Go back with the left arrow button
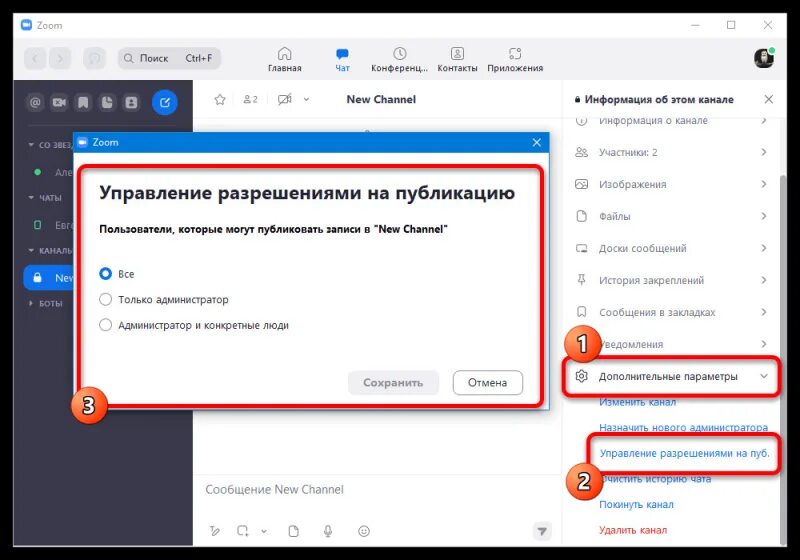This screenshot has height=560, width=800. (x=35, y=58)
